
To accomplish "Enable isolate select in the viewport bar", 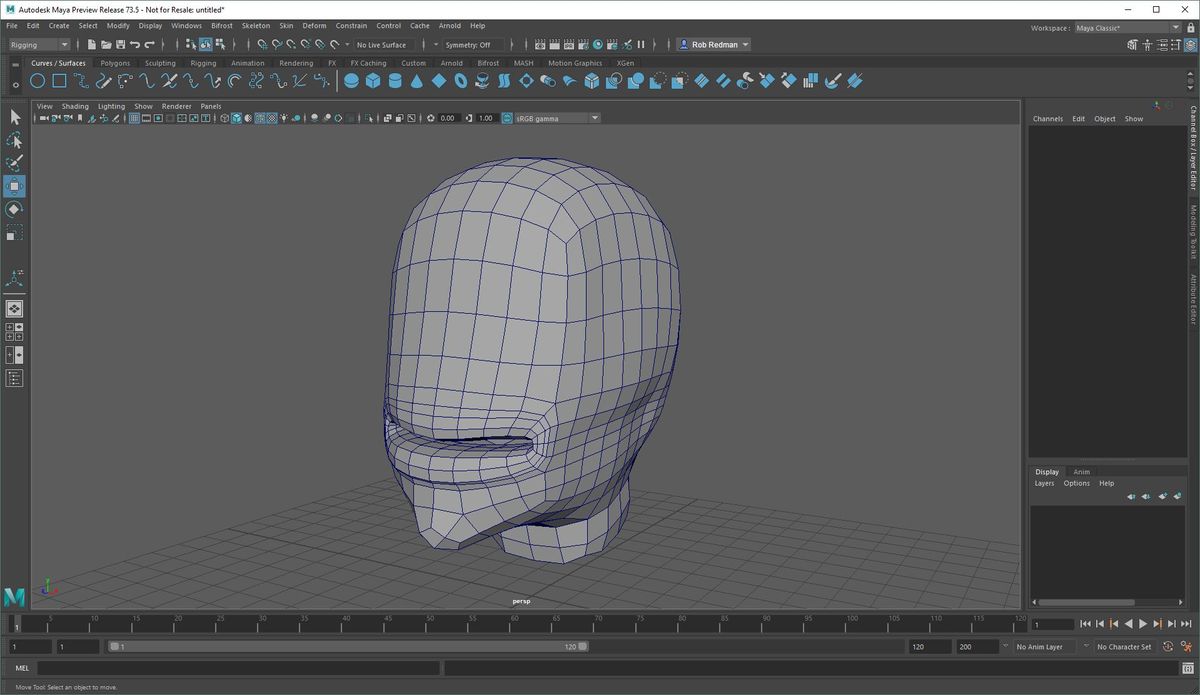I will pos(369,118).
